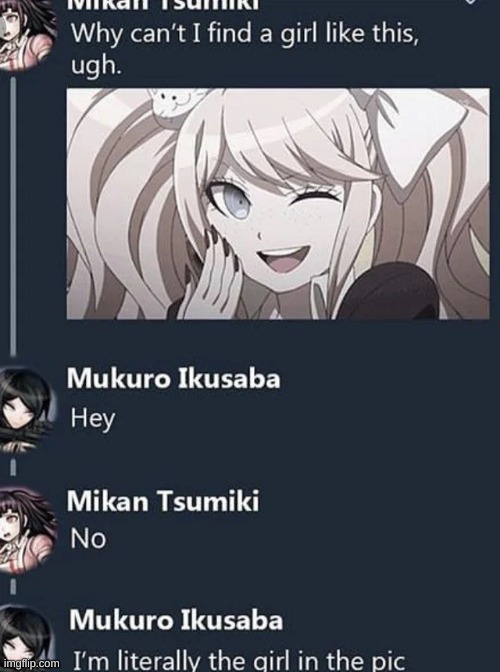Click Mukuro Ikusaba's avatar beside the "Hey" reply

27,411
